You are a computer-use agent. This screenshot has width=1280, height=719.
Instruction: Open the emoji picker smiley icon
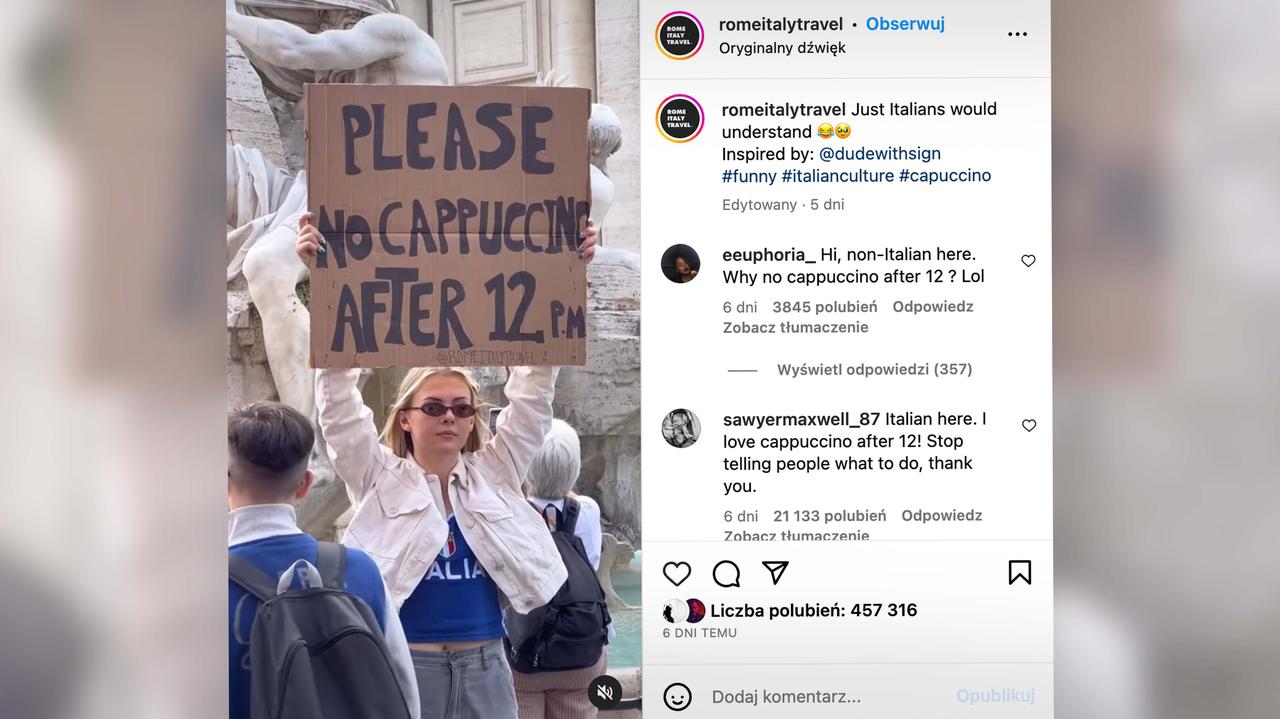pos(677,696)
